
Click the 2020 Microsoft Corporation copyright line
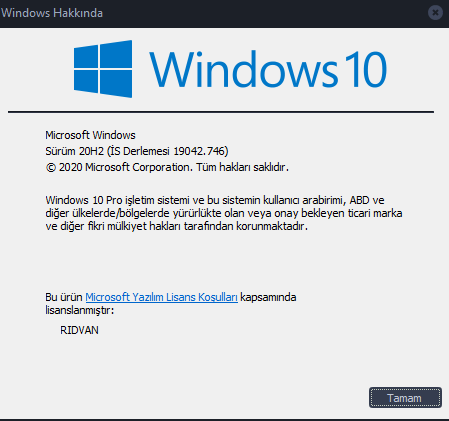click(167, 167)
